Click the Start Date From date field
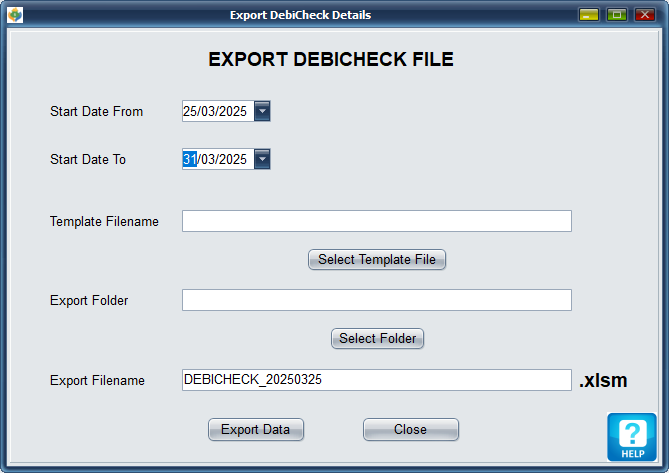The image size is (669, 473). pos(217,111)
